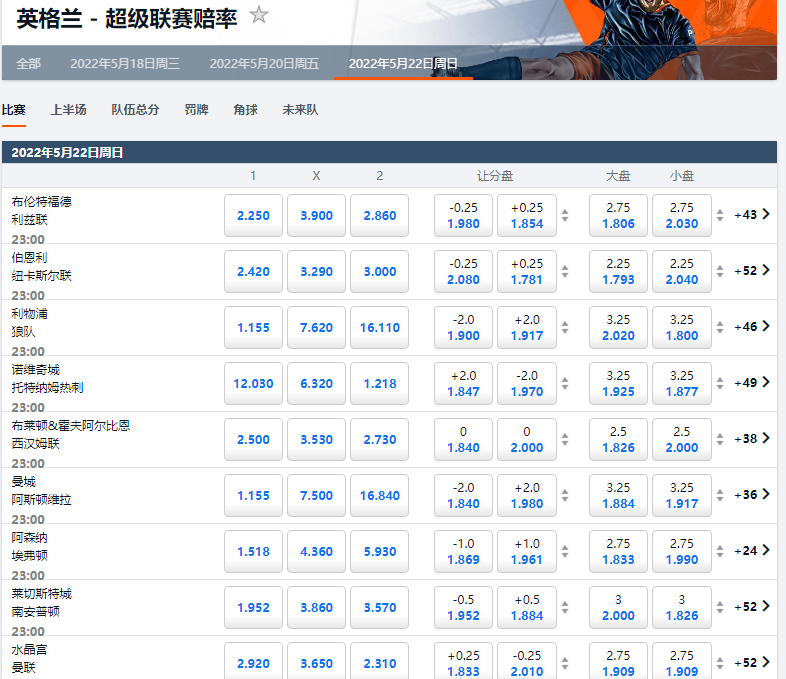Open the 罚牌 market tab

(x=196, y=110)
